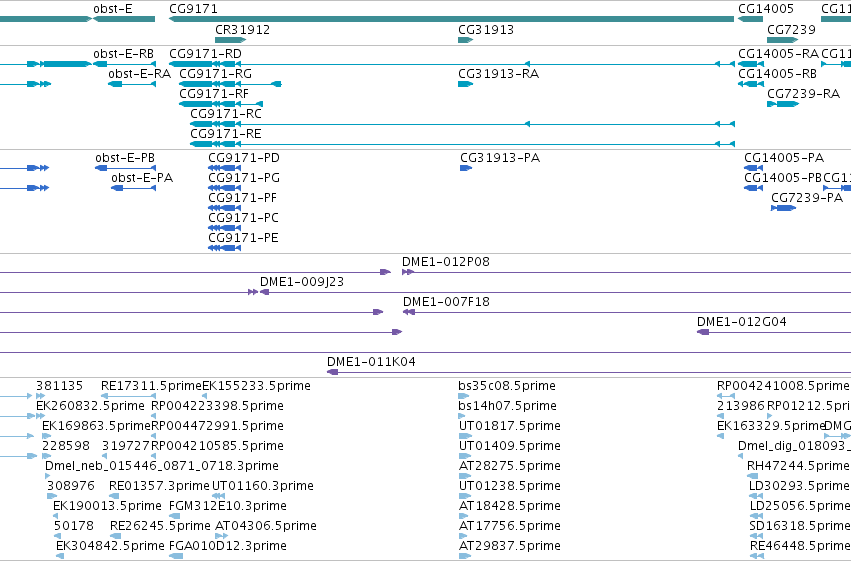Open the CG7239 gene feature
This screenshot has width=851, height=561.
pos(783,40)
